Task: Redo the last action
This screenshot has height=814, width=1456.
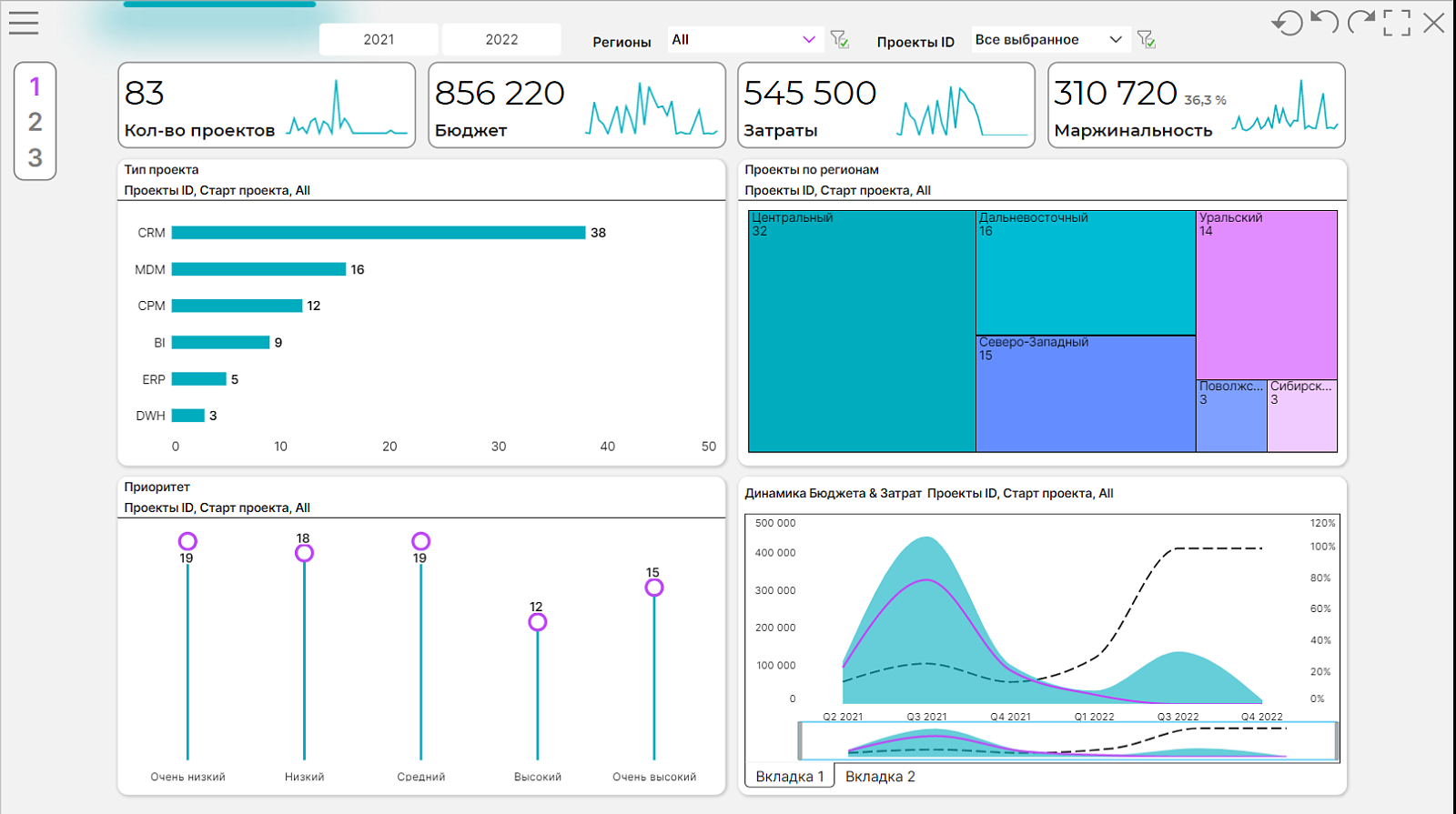Action: tap(1361, 22)
